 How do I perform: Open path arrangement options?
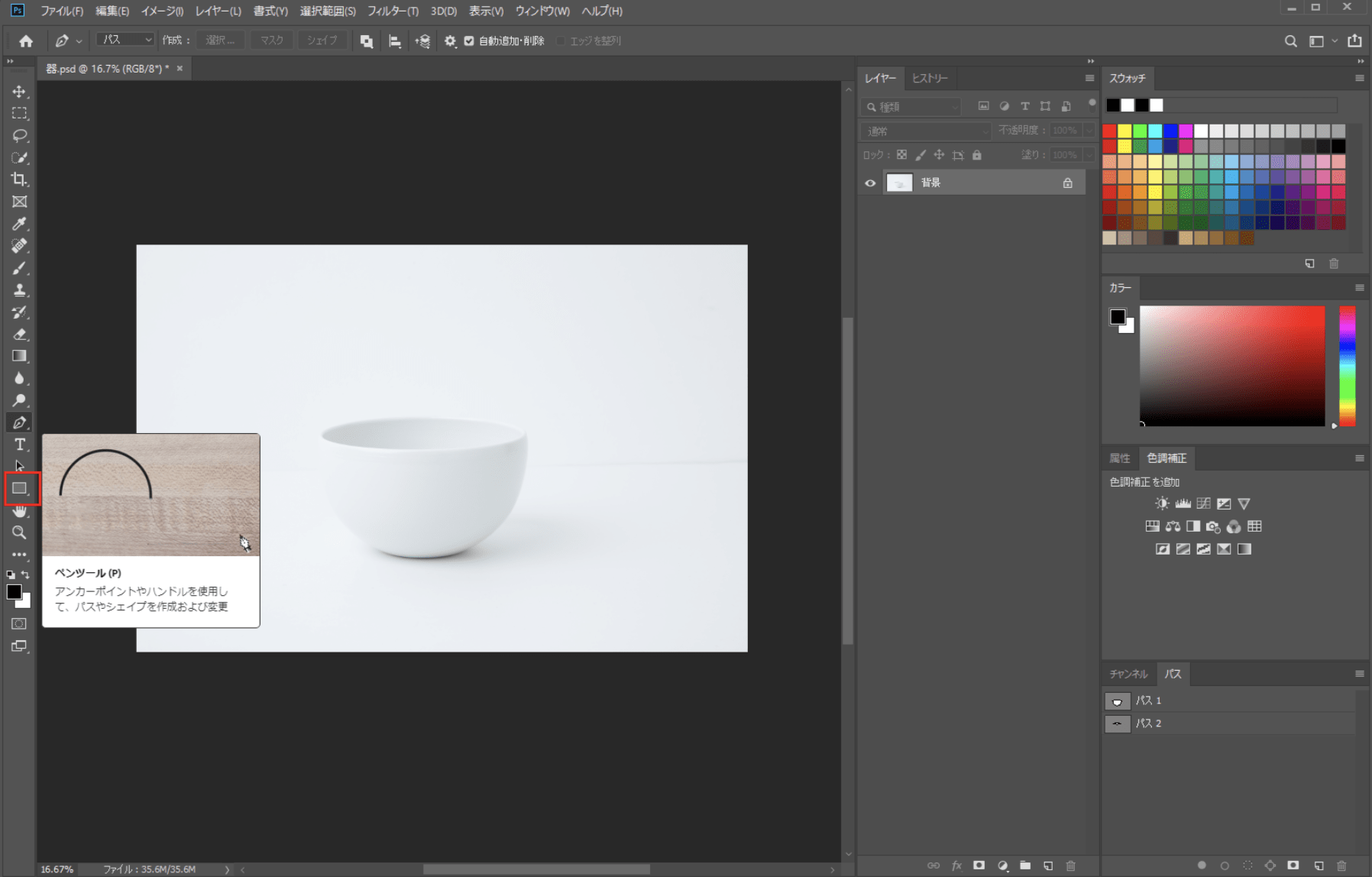pos(422,41)
